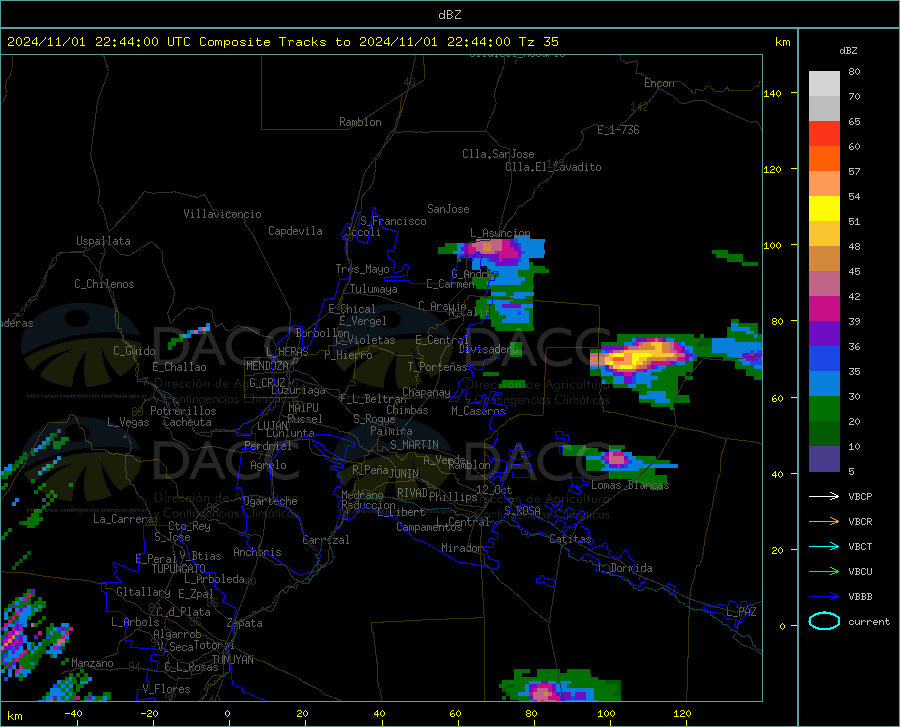Image resolution: width=900 pixels, height=727 pixels.
Task: Click the Lomas_Blancas label
Action: click(x=630, y=485)
